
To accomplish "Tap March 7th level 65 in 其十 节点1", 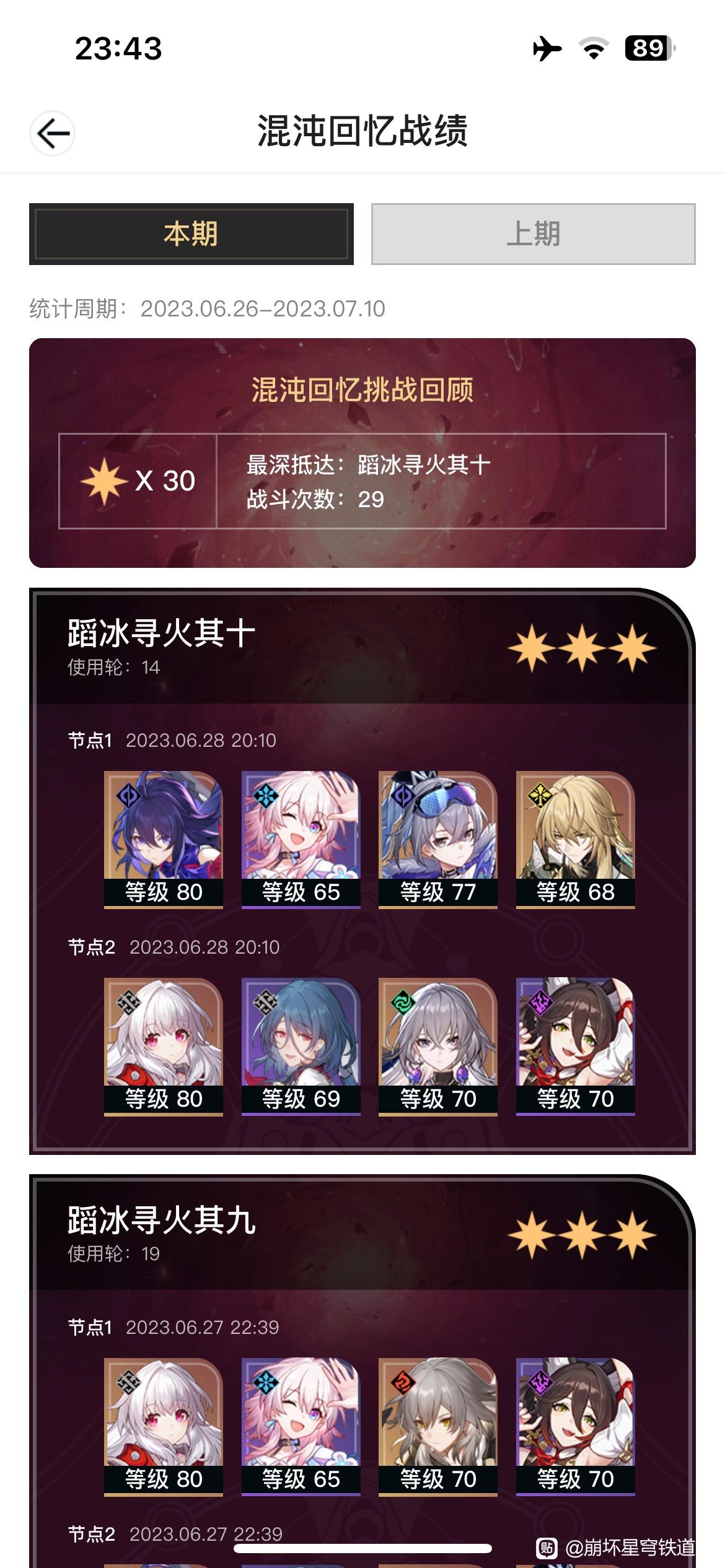I will pyautogui.click(x=301, y=839).
